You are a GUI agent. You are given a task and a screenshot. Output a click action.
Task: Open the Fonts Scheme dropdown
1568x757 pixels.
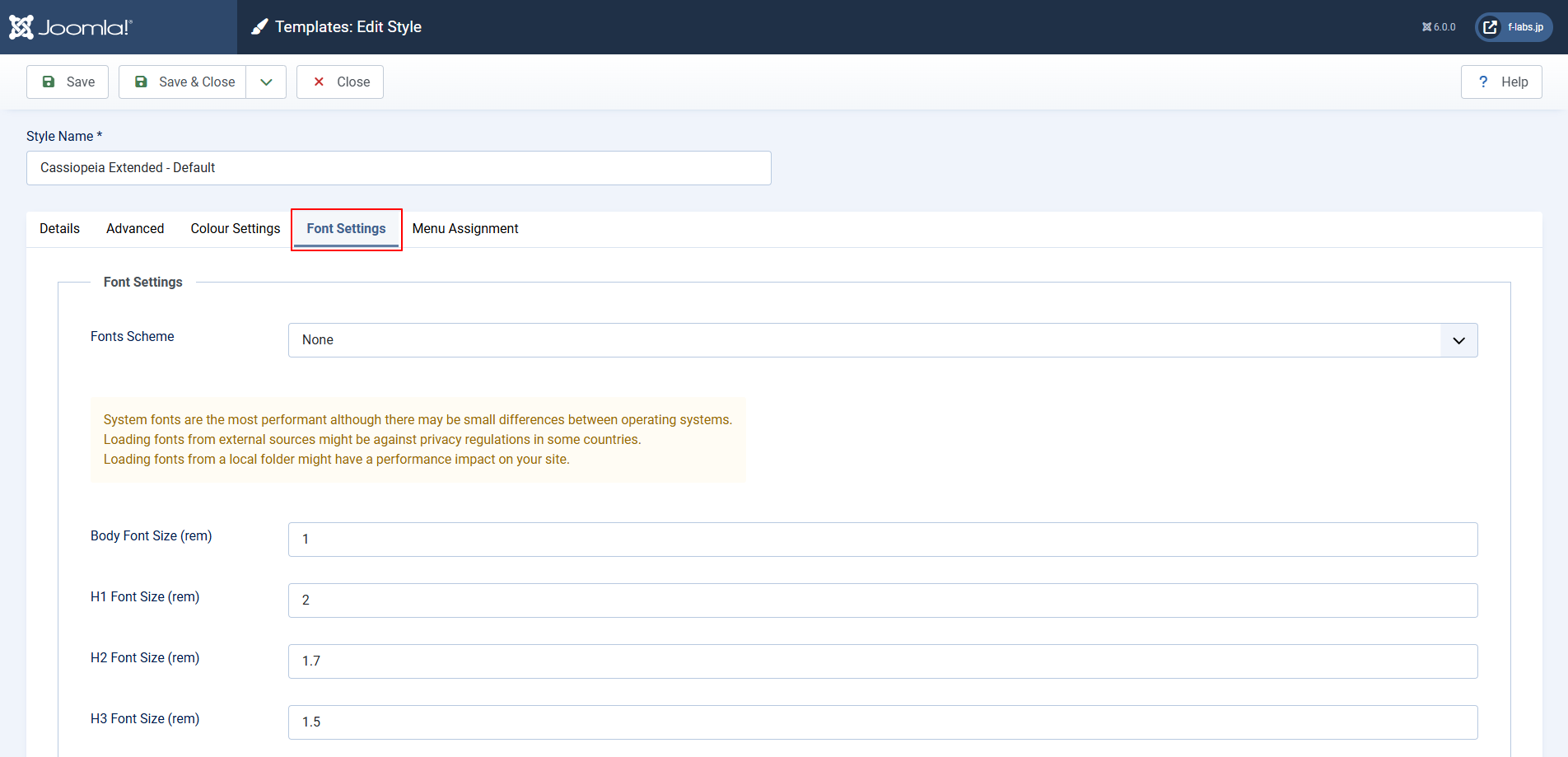865,340
